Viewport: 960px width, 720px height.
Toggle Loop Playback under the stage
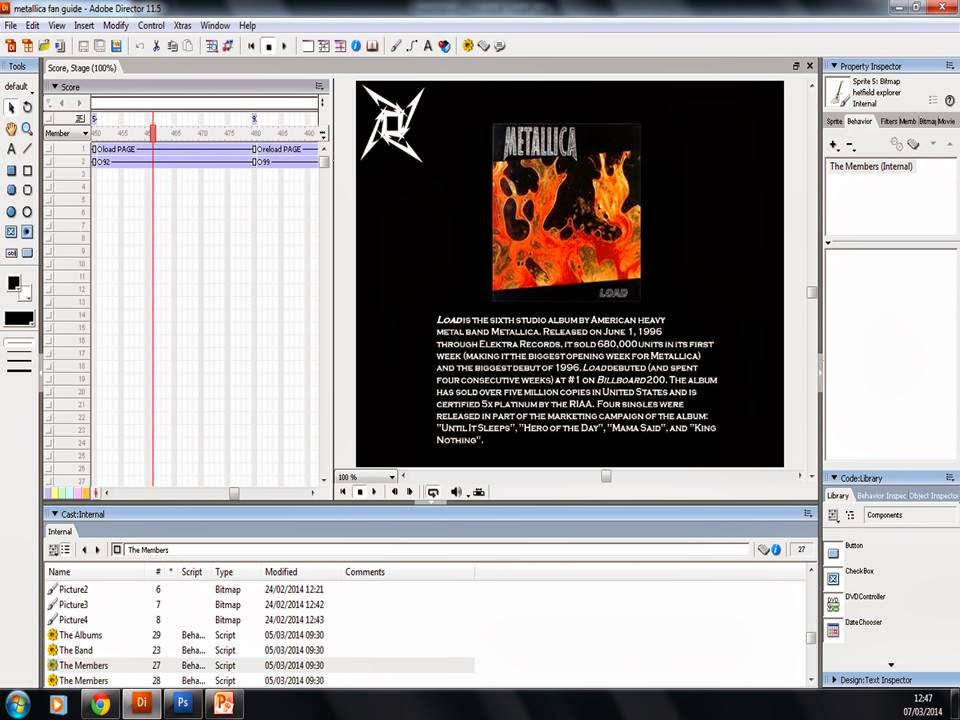(433, 492)
